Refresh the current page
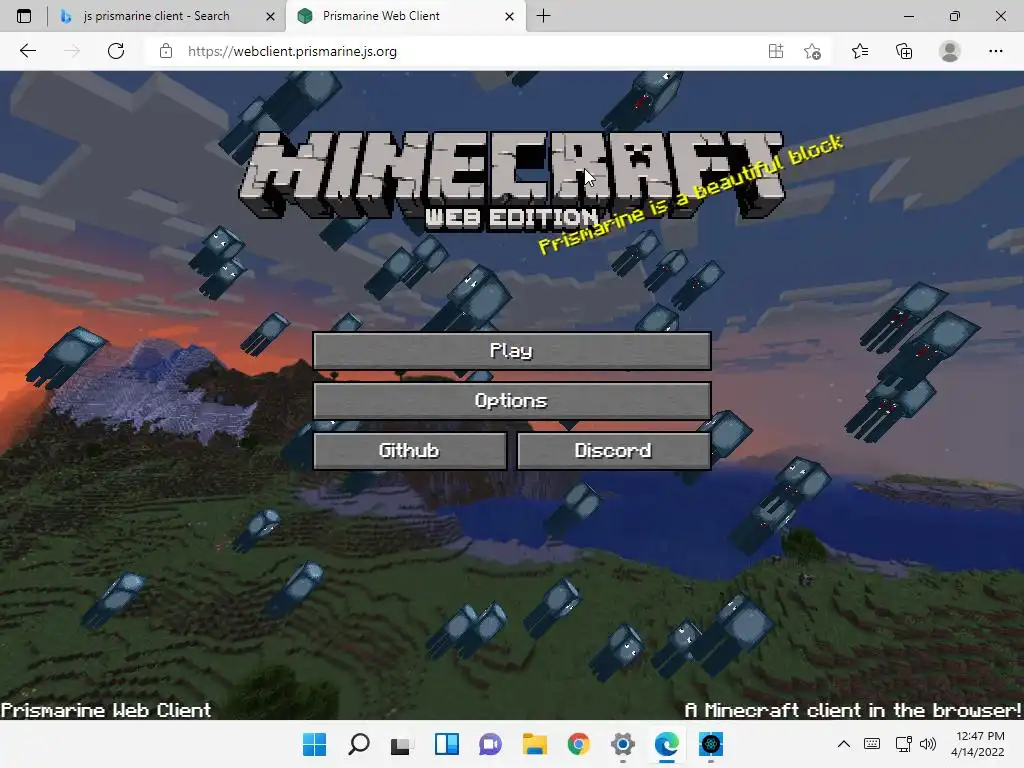 click(x=116, y=51)
